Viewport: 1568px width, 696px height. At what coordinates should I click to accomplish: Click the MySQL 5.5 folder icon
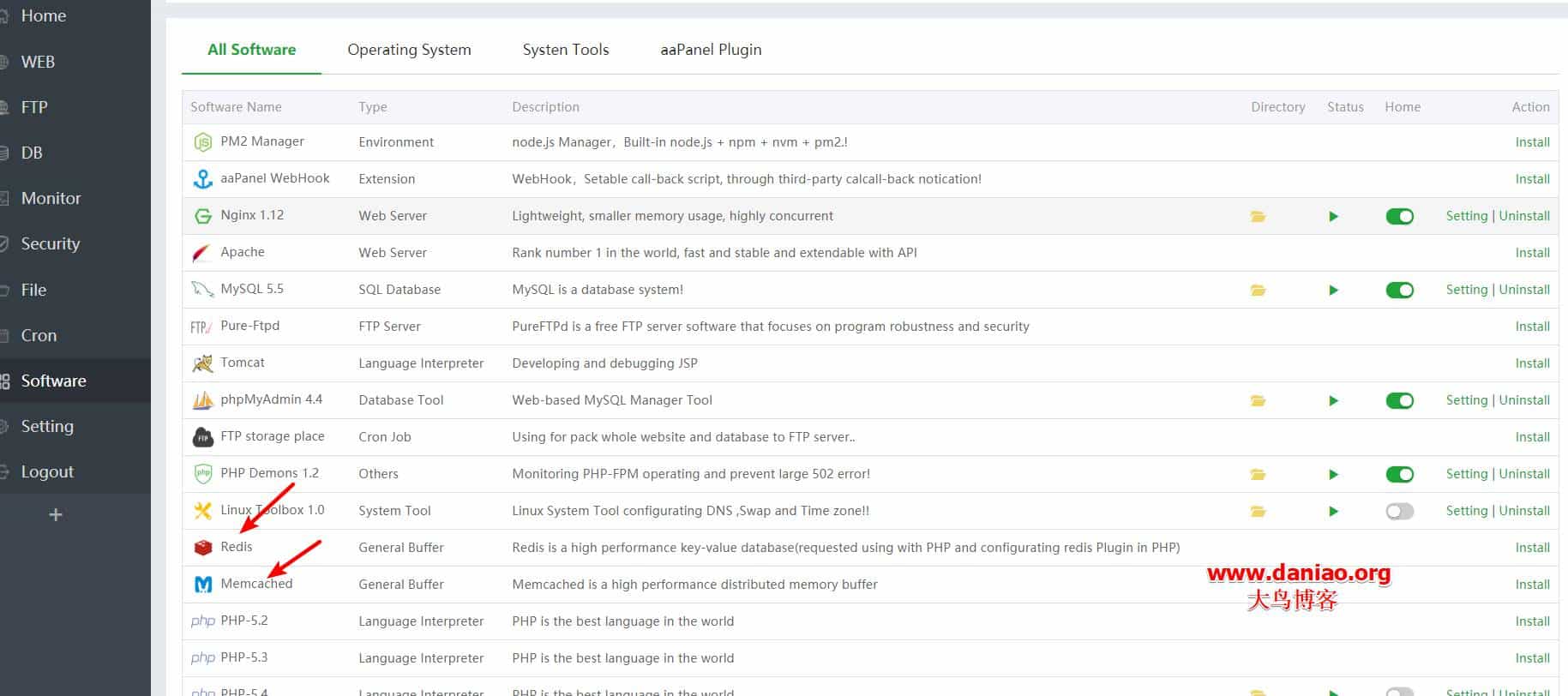pyautogui.click(x=1258, y=291)
